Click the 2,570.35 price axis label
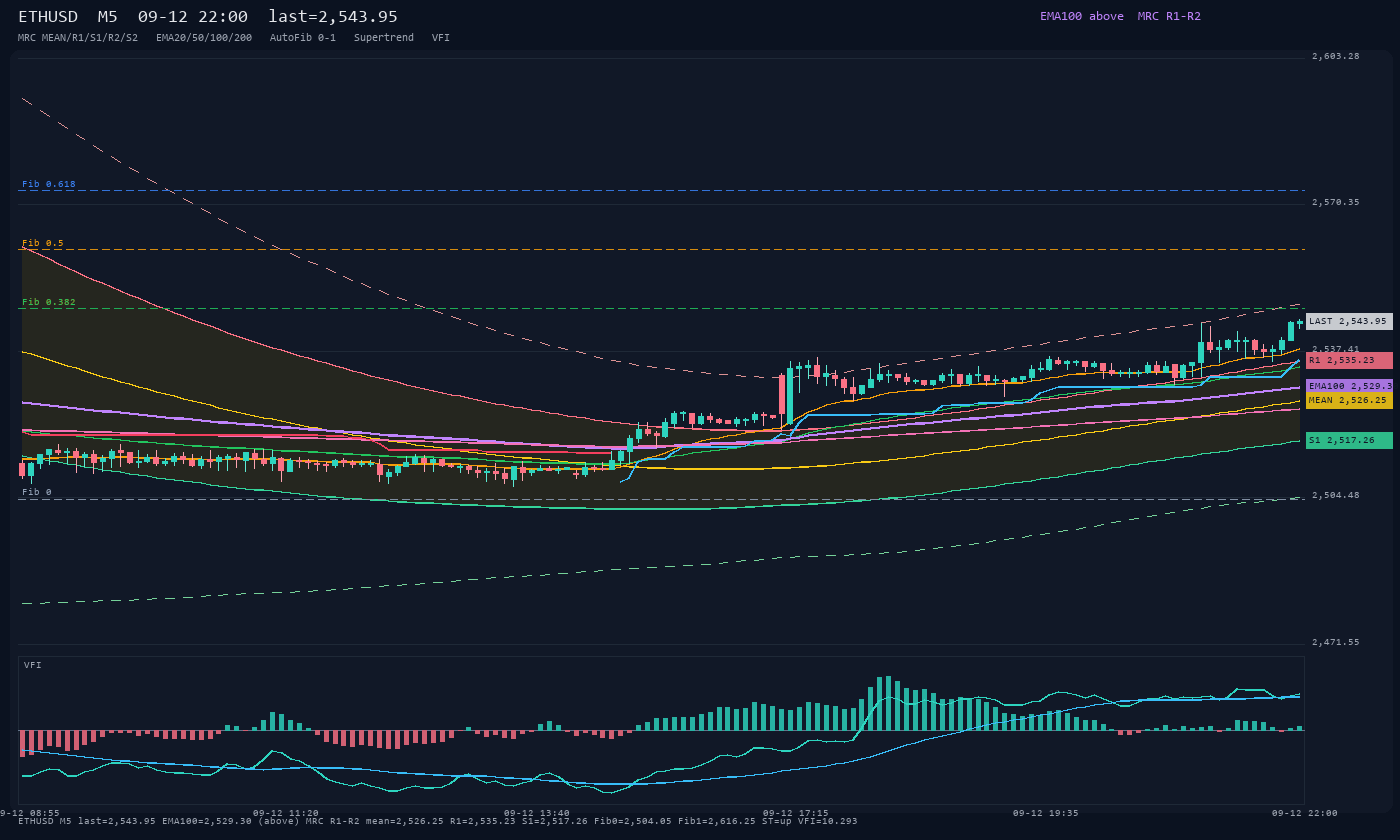Screen dimensions: 1400x840 coord(1336,202)
